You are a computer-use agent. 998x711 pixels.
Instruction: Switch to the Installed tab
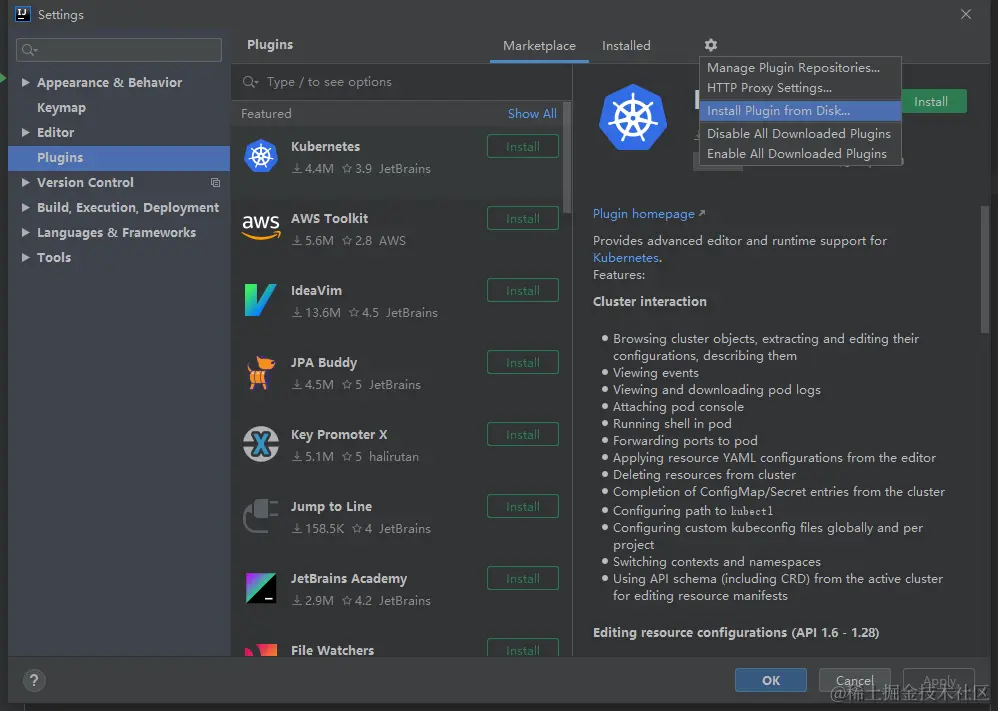pos(626,46)
